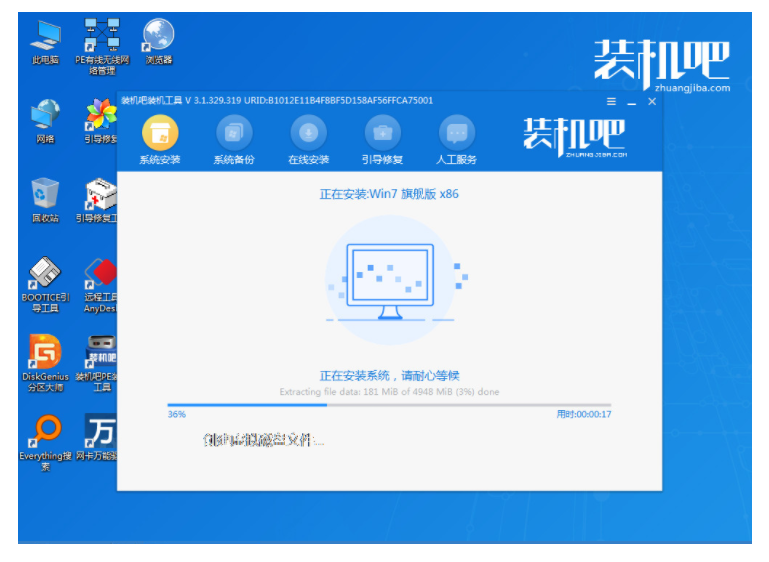The height and width of the screenshot is (562, 769).
Task: Switch to 系统备份 section
Action: (234, 133)
